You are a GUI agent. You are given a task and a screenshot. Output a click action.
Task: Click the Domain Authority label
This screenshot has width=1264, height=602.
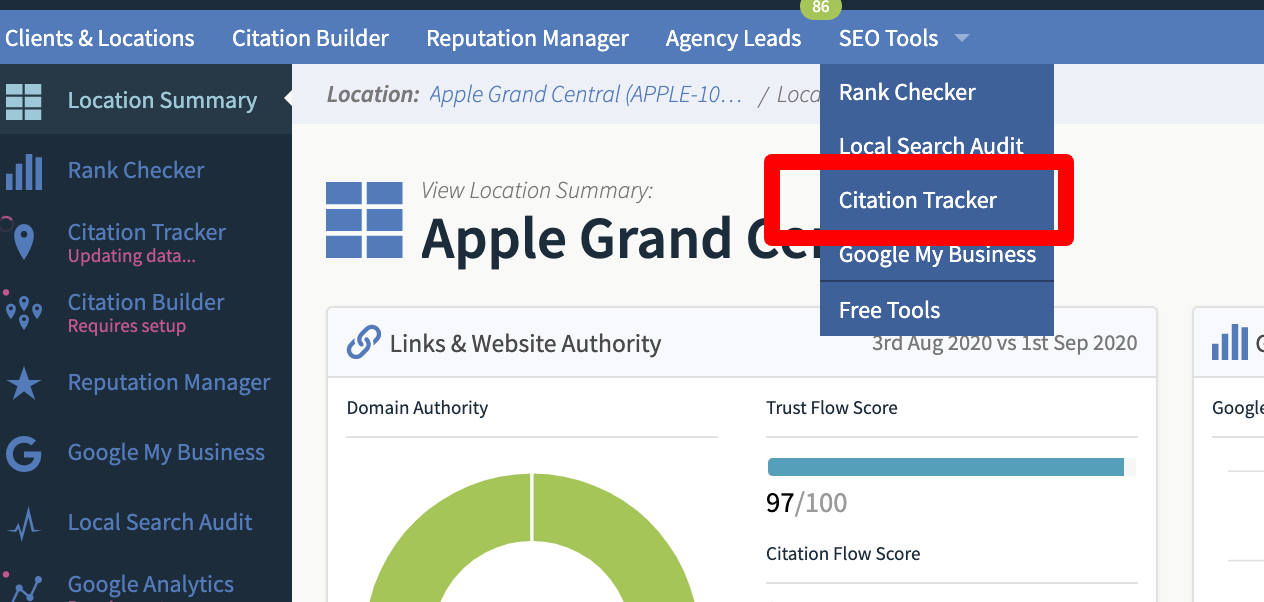coord(417,408)
